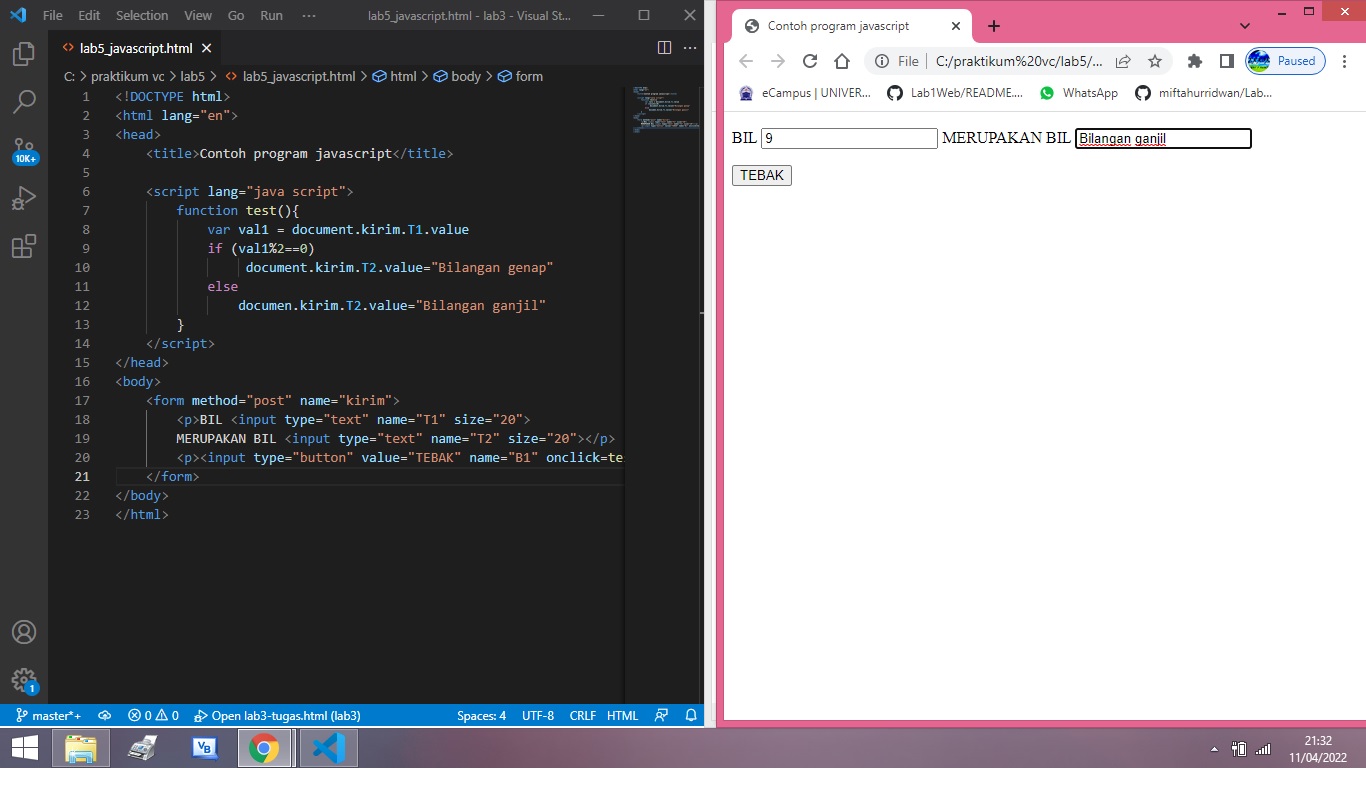Viewport: 1366px width, 804px height.
Task: Open the Explorer sidebar
Action: pyautogui.click(x=24, y=55)
